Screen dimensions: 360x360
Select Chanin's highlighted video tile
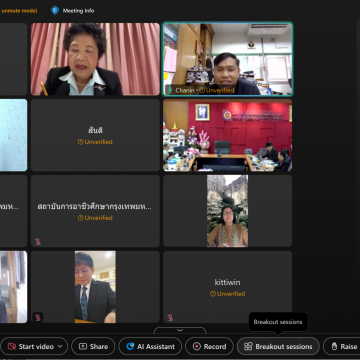(x=228, y=59)
